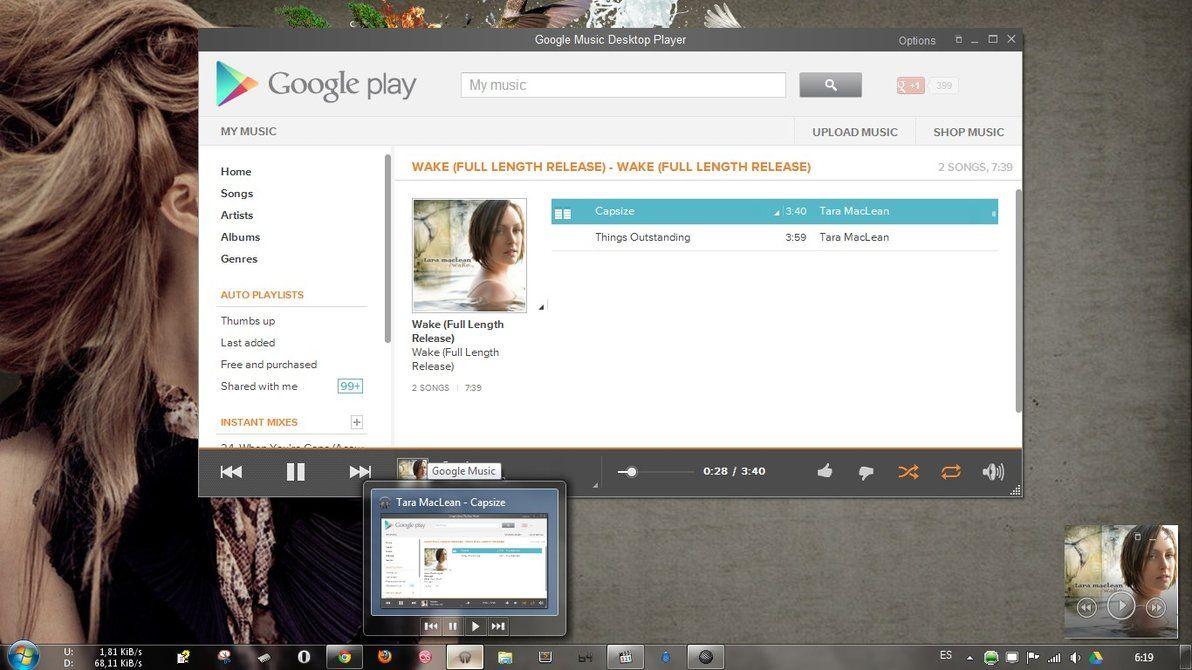
Task: Open the SHOP MUSIC tab
Action: click(968, 132)
